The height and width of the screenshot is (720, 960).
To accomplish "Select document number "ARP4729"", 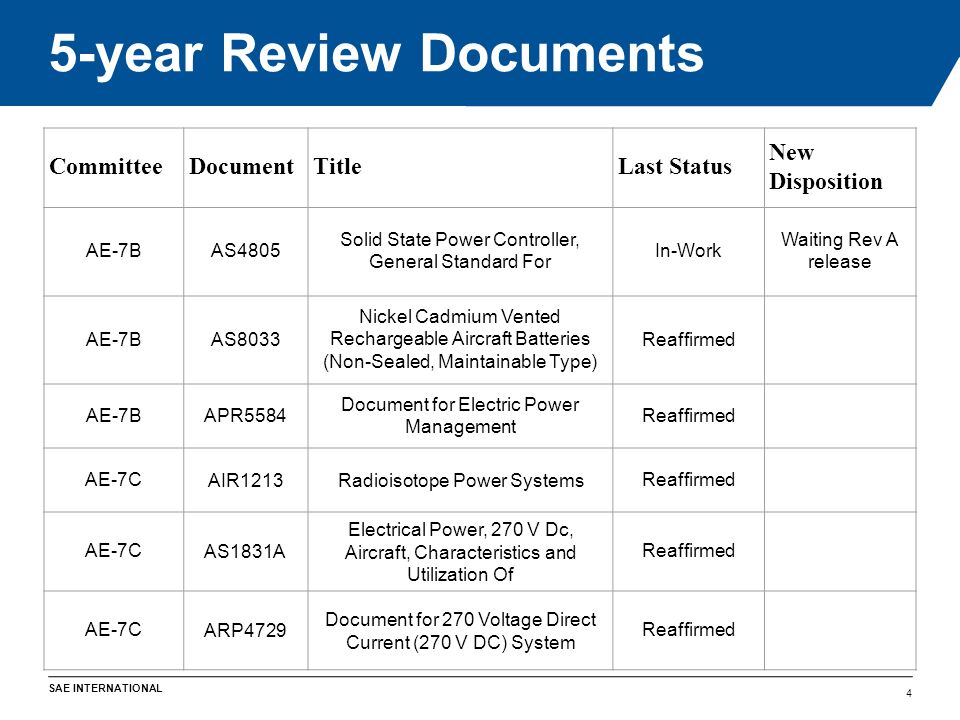I will coord(245,630).
